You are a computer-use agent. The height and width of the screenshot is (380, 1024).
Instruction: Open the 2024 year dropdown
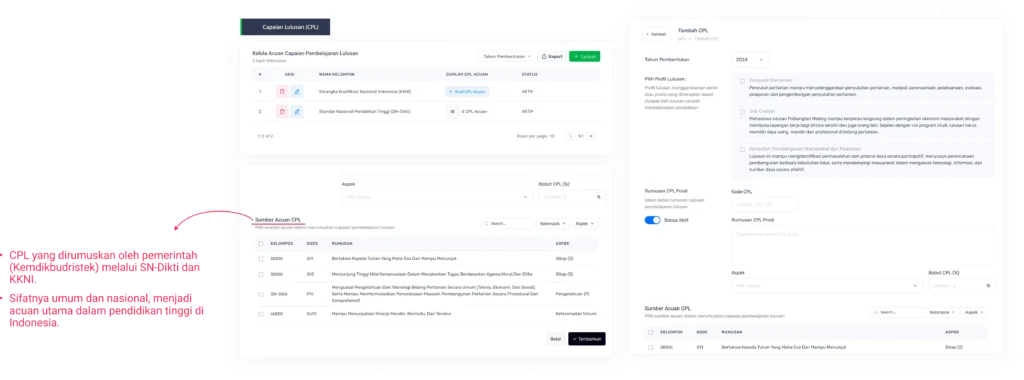coord(750,59)
